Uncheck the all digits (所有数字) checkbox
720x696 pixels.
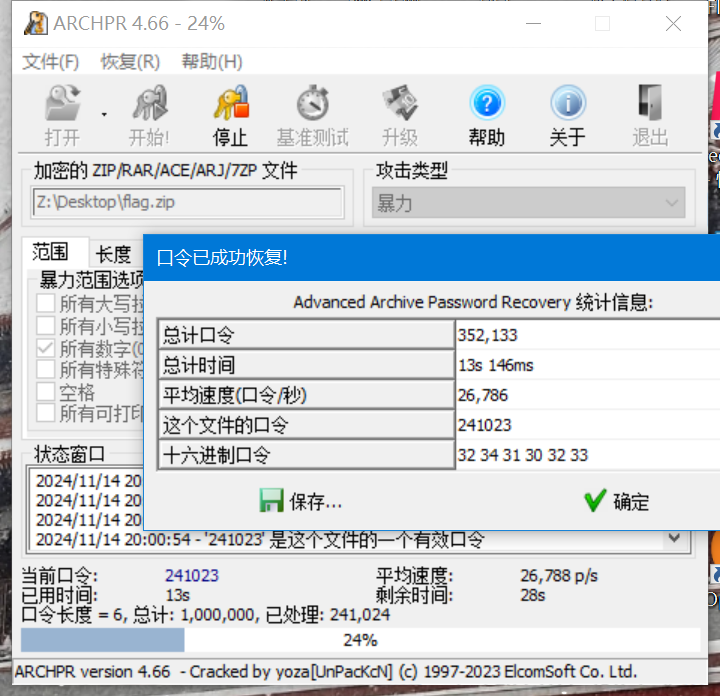click(x=45, y=348)
